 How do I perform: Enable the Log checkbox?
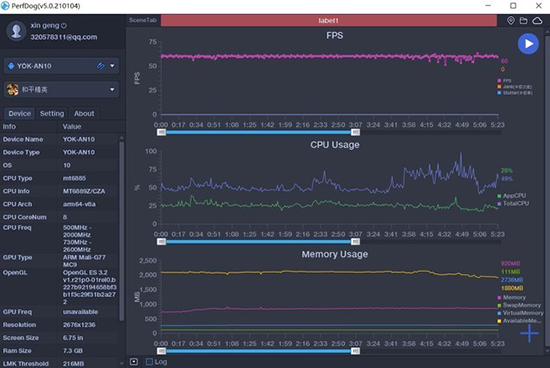point(149,362)
